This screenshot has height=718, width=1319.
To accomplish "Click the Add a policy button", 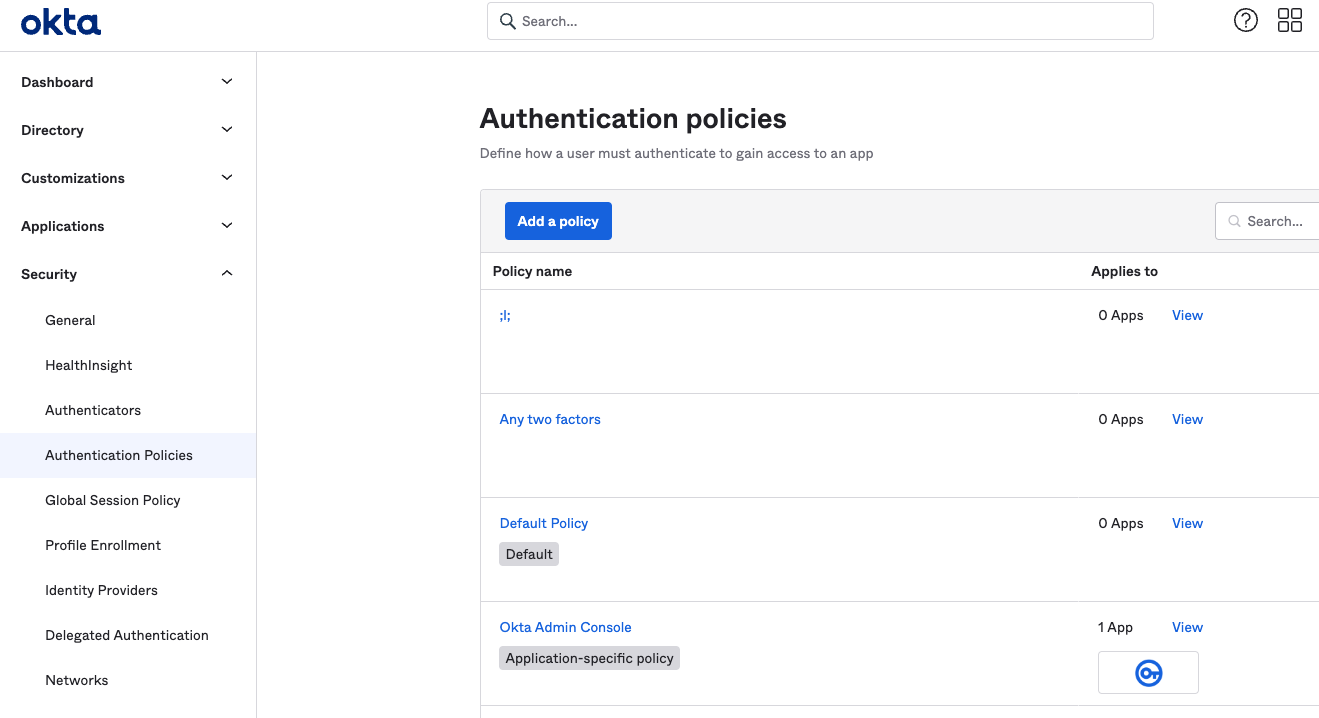I will (558, 221).
